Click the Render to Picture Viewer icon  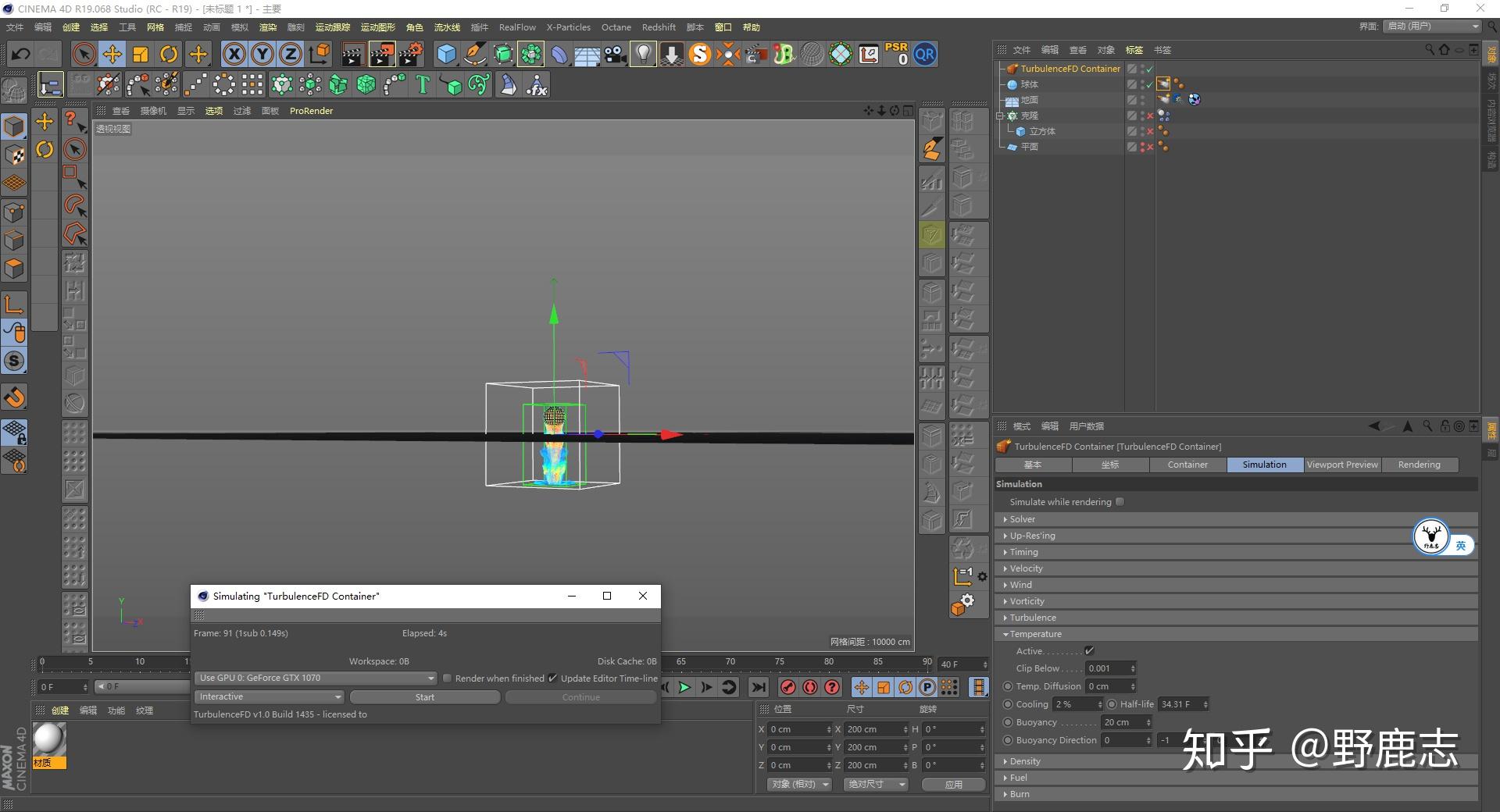(381, 54)
